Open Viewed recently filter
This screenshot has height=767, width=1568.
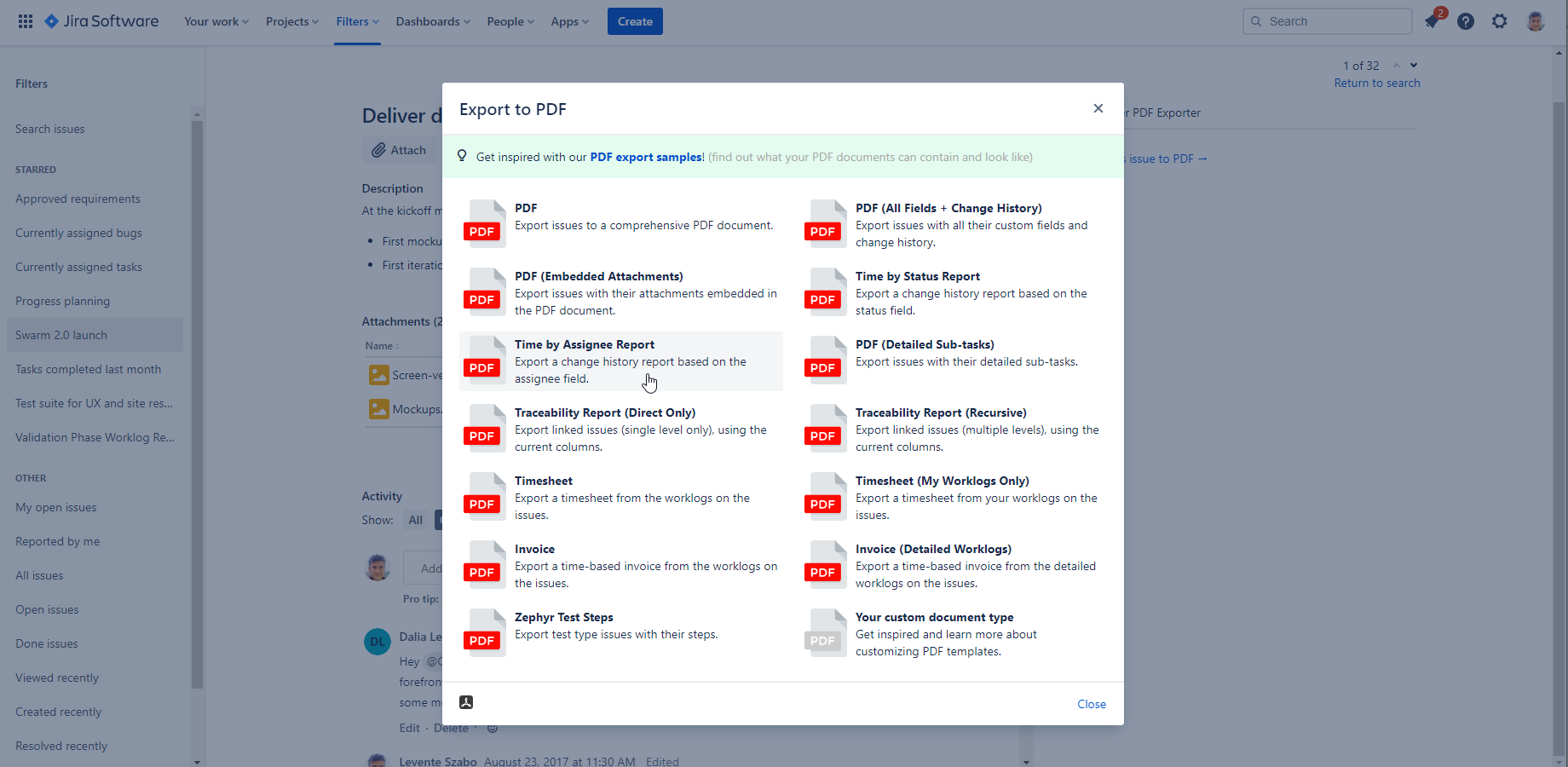tap(57, 678)
